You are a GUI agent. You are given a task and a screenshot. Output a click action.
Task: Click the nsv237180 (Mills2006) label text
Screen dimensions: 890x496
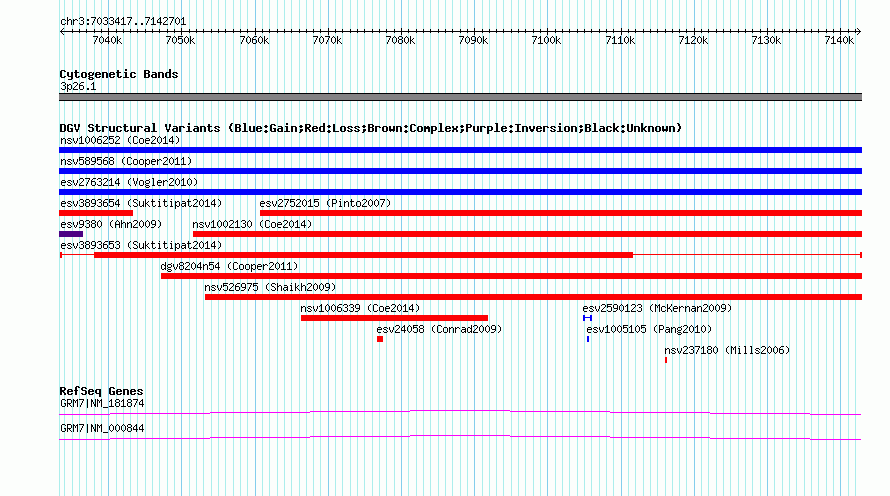click(727, 350)
